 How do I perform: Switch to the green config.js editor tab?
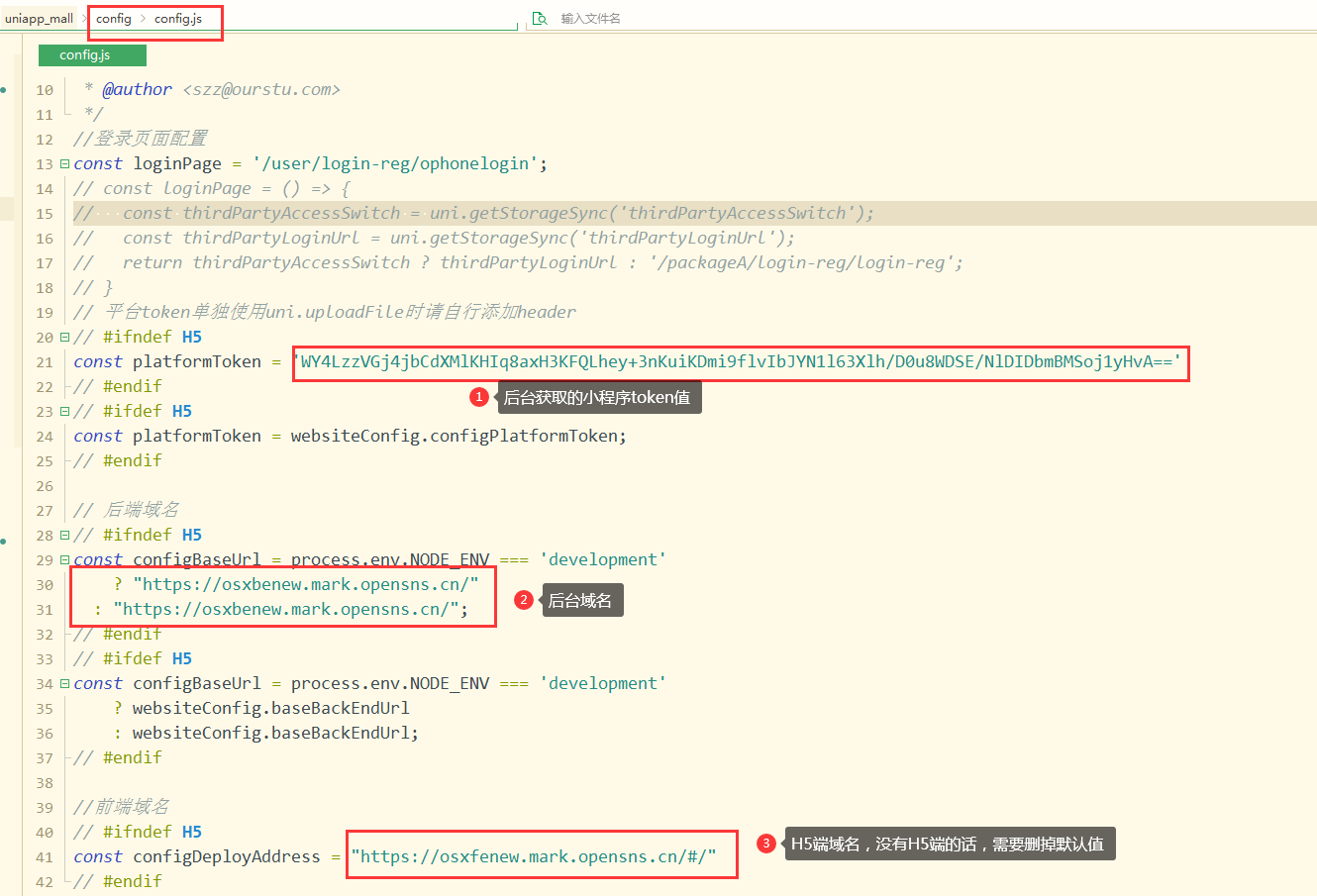[92, 55]
